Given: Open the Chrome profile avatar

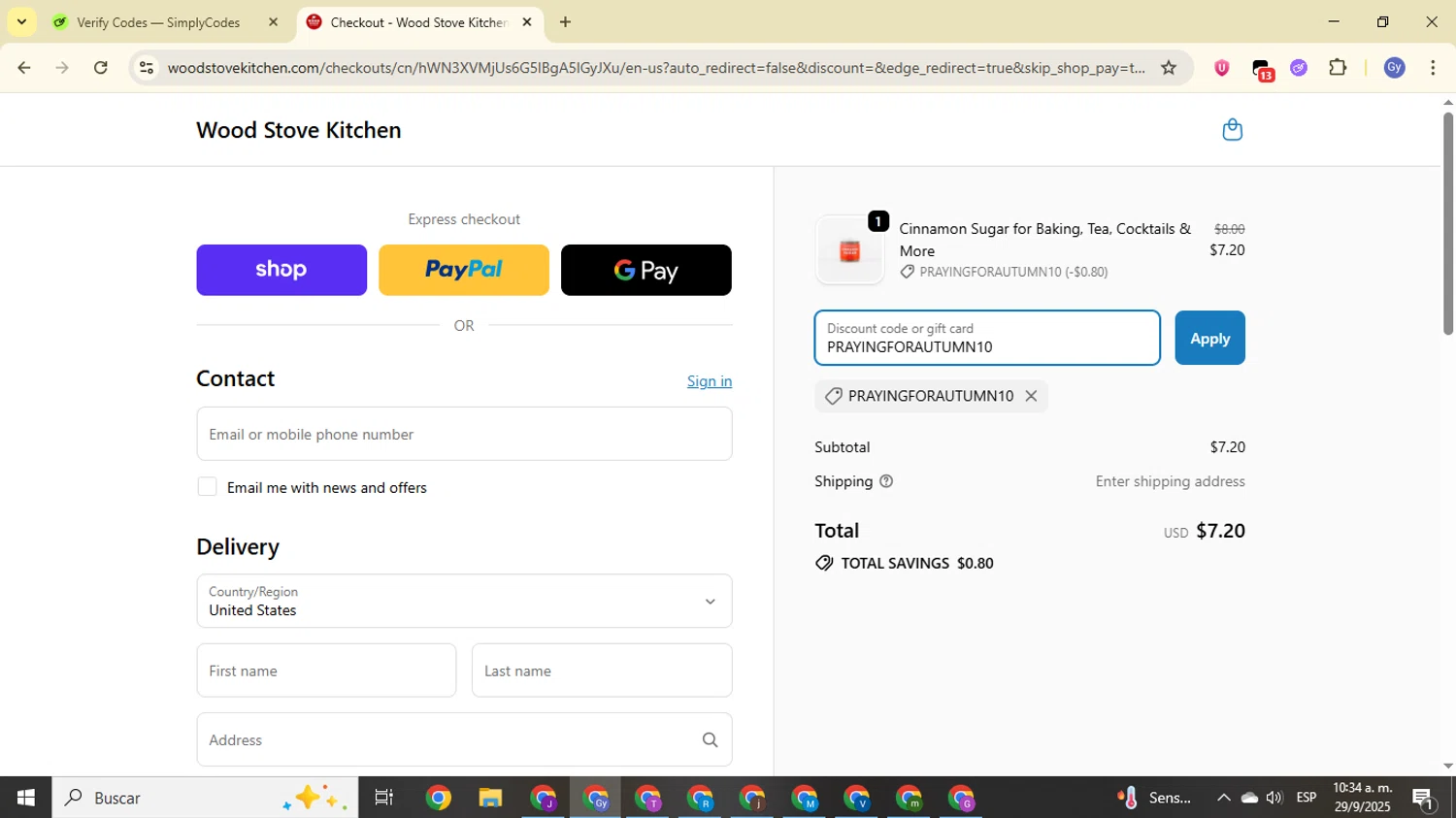Looking at the screenshot, I should (x=1395, y=68).
